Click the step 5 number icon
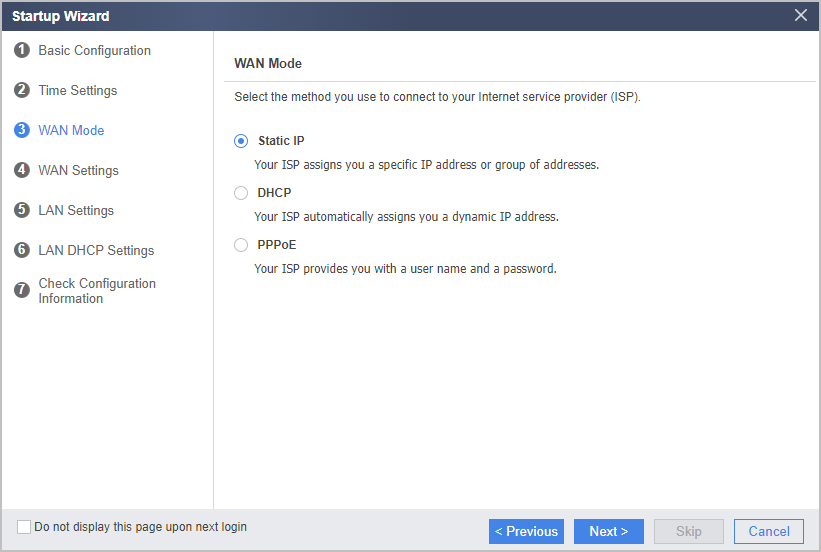This screenshot has width=821, height=552. tap(21, 210)
